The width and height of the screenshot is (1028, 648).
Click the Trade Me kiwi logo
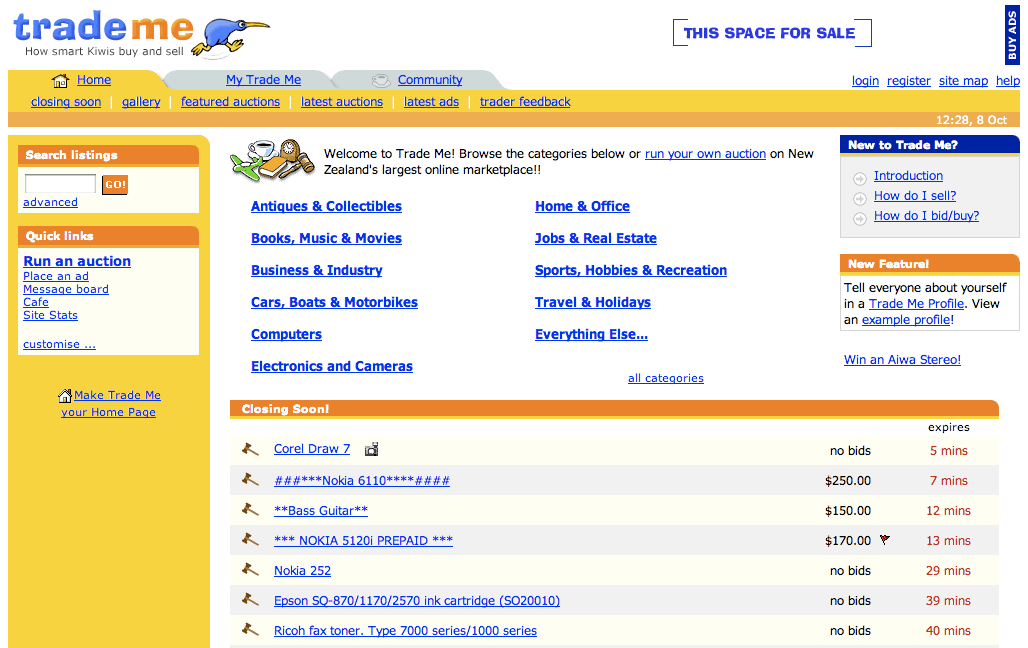[141, 34]
